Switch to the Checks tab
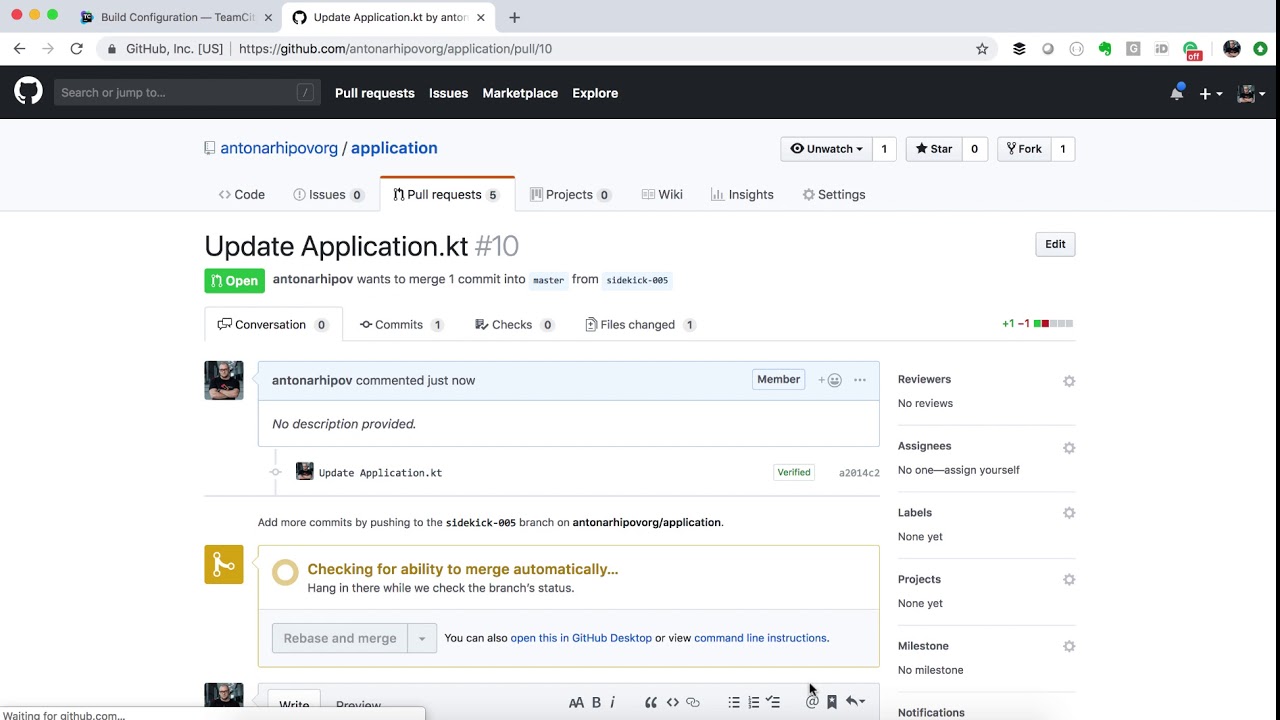The image size is (1280, 720). tap(514, 324)
